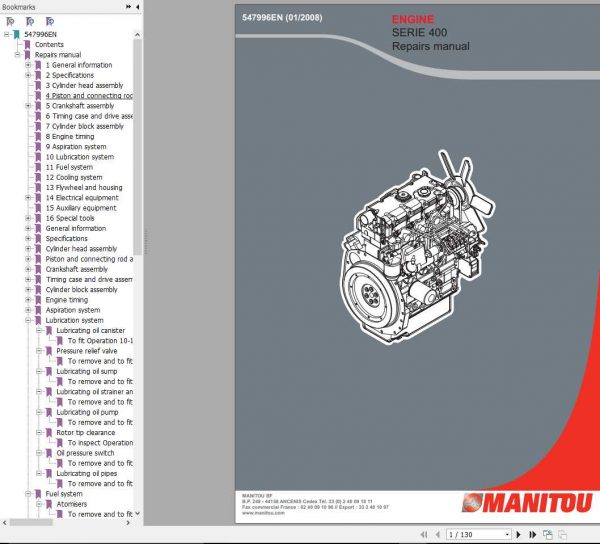Screen dimensions: 600x544
Task: Collapse the Lubrication system node (unnumbered)
Action: [28, 320]
